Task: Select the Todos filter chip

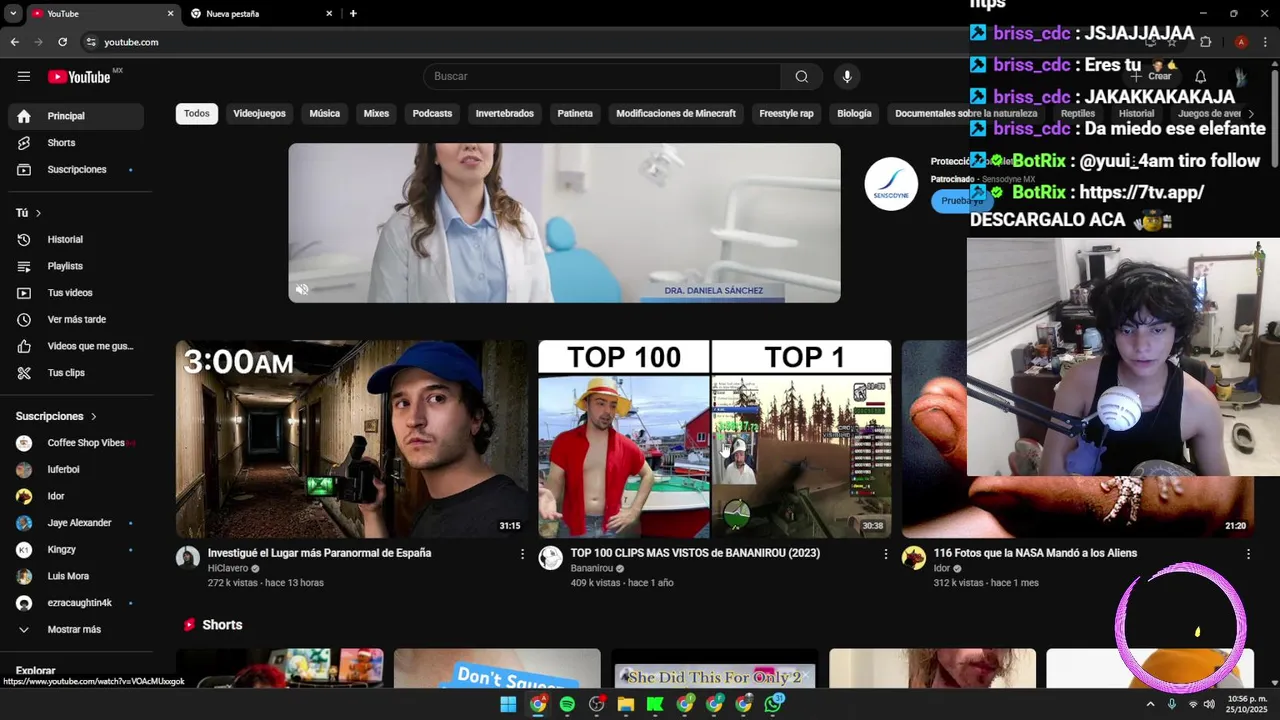Action: tap(197, 114)
